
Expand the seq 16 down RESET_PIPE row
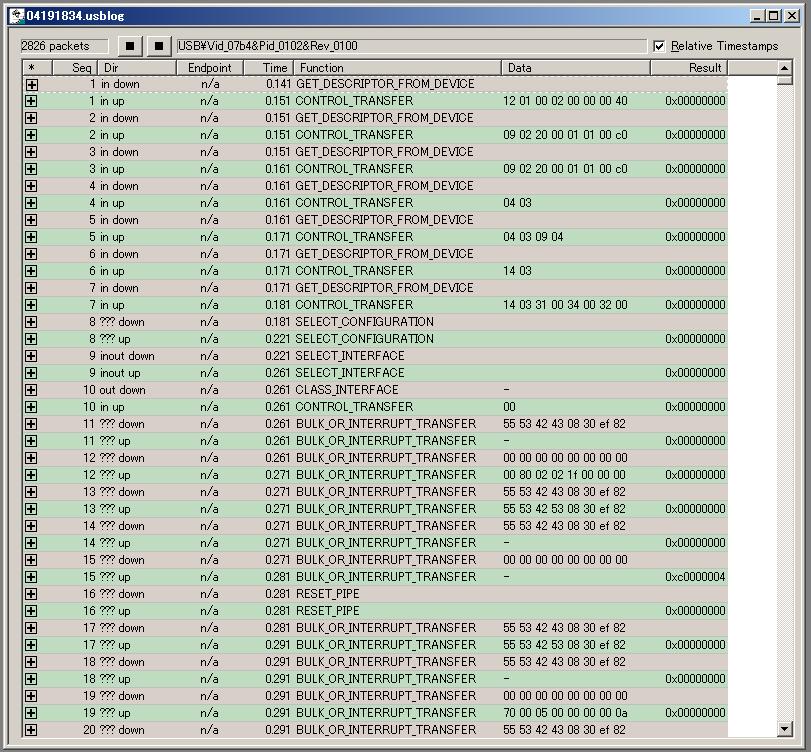(31, 594)
